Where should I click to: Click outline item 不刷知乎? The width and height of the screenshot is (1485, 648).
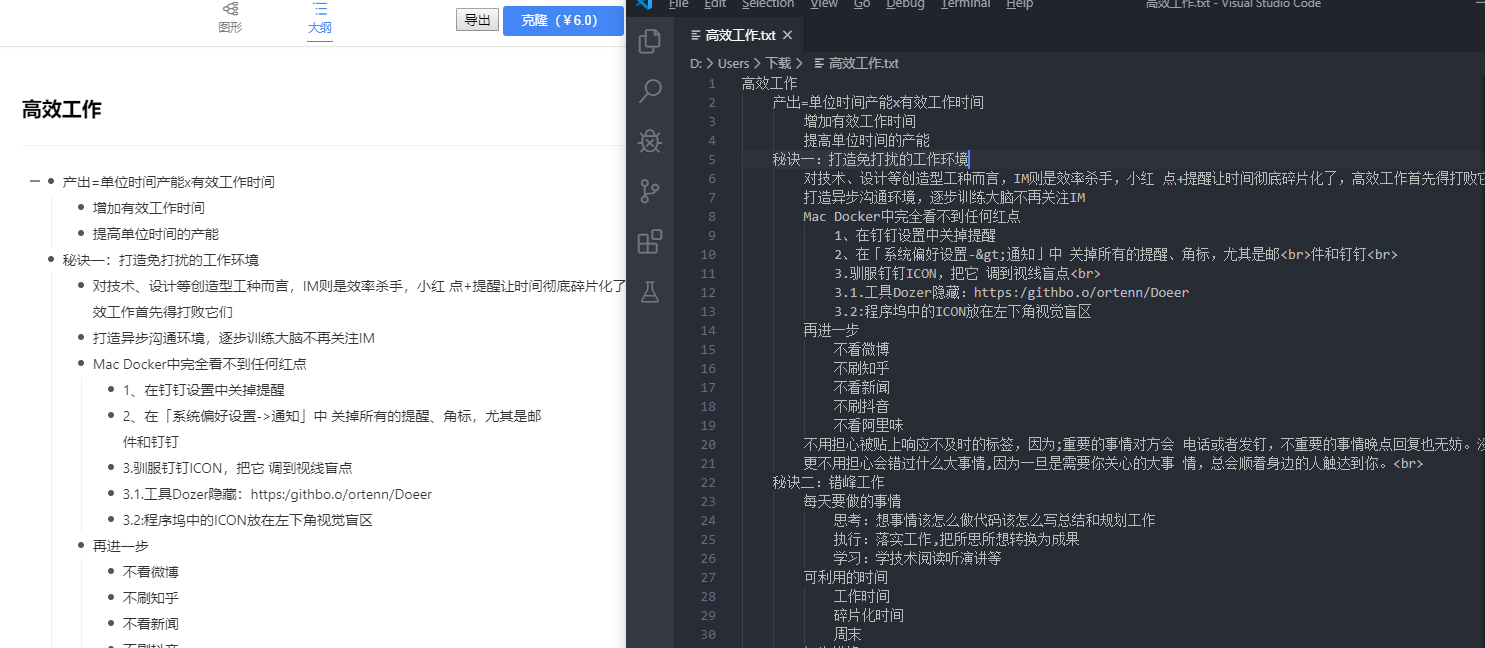click(151, 598)
